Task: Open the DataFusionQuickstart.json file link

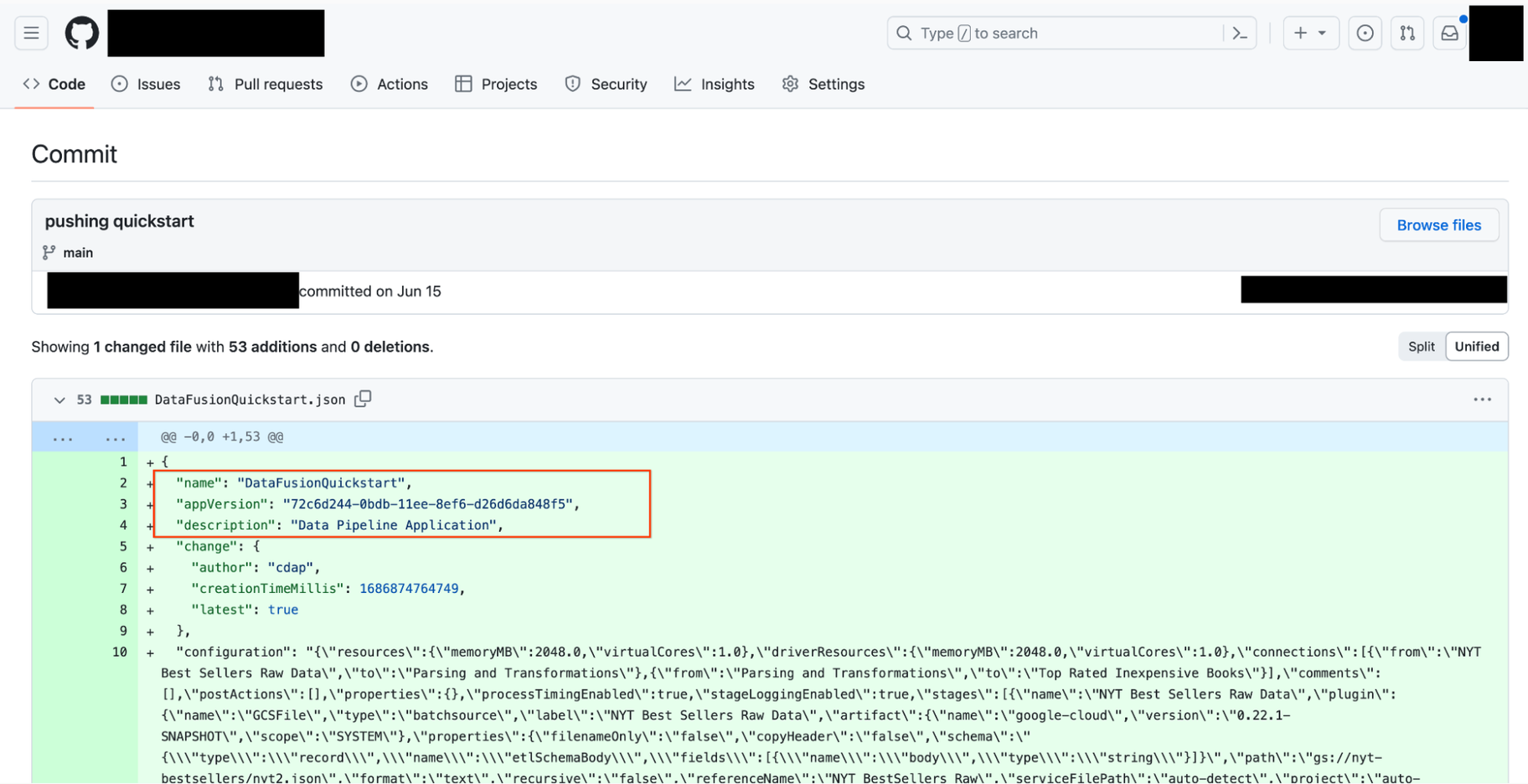Action: (250, 400)
